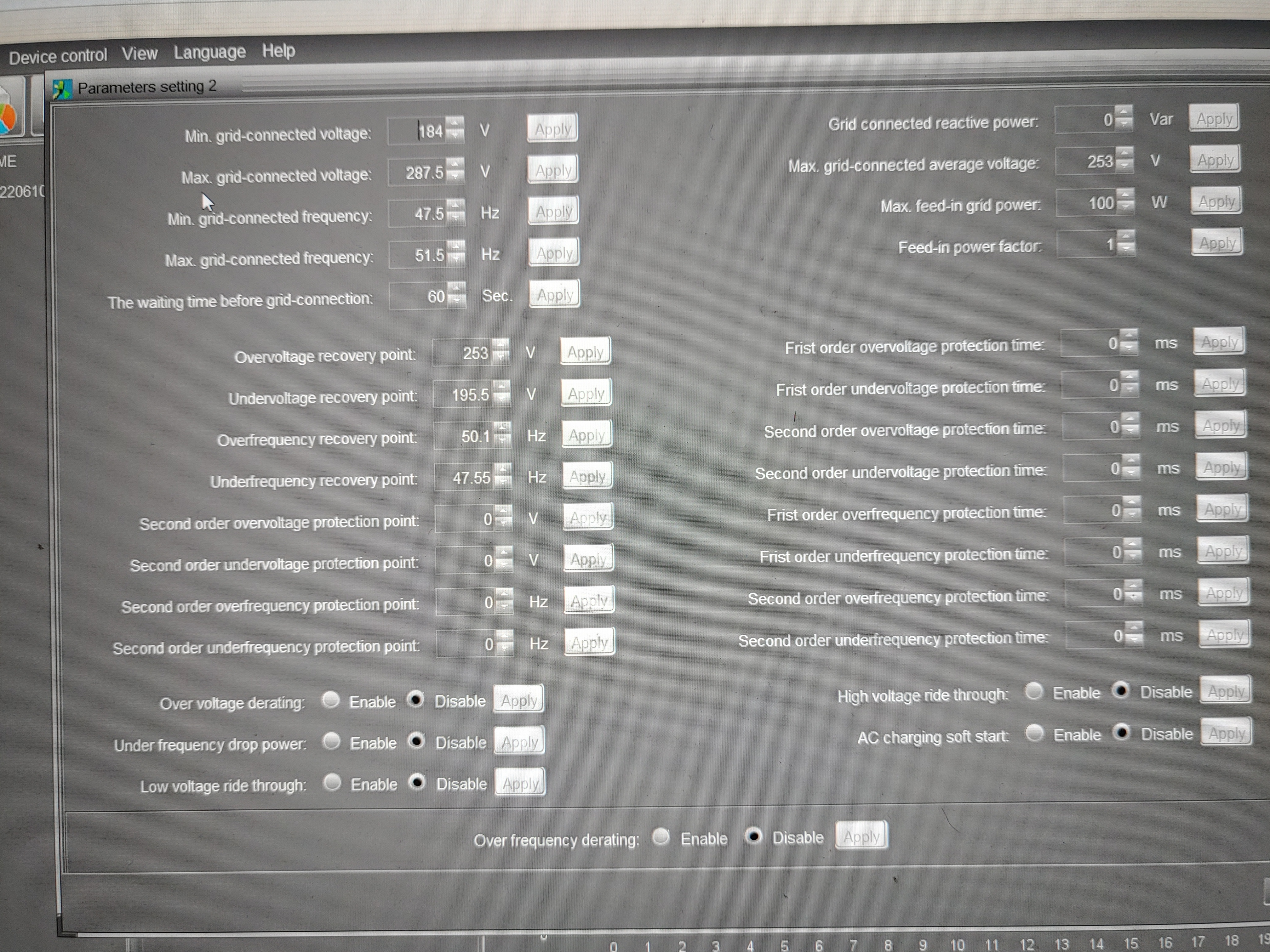
Task: Increase Min. grid-connected voltage with up arrow
Action: 455,123
